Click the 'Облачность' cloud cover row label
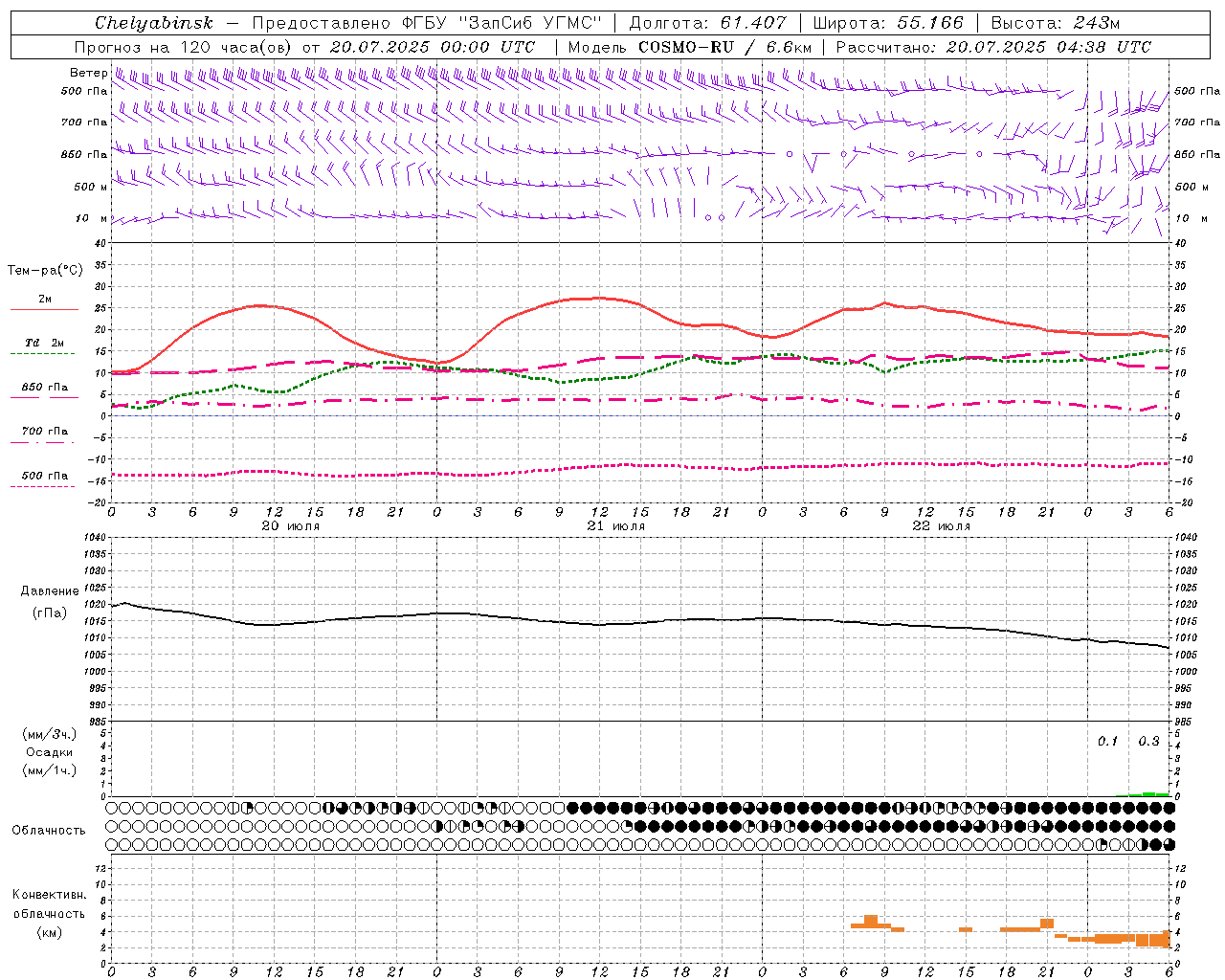This screenshot has height=980, width=1225. [x=49, y=831]
